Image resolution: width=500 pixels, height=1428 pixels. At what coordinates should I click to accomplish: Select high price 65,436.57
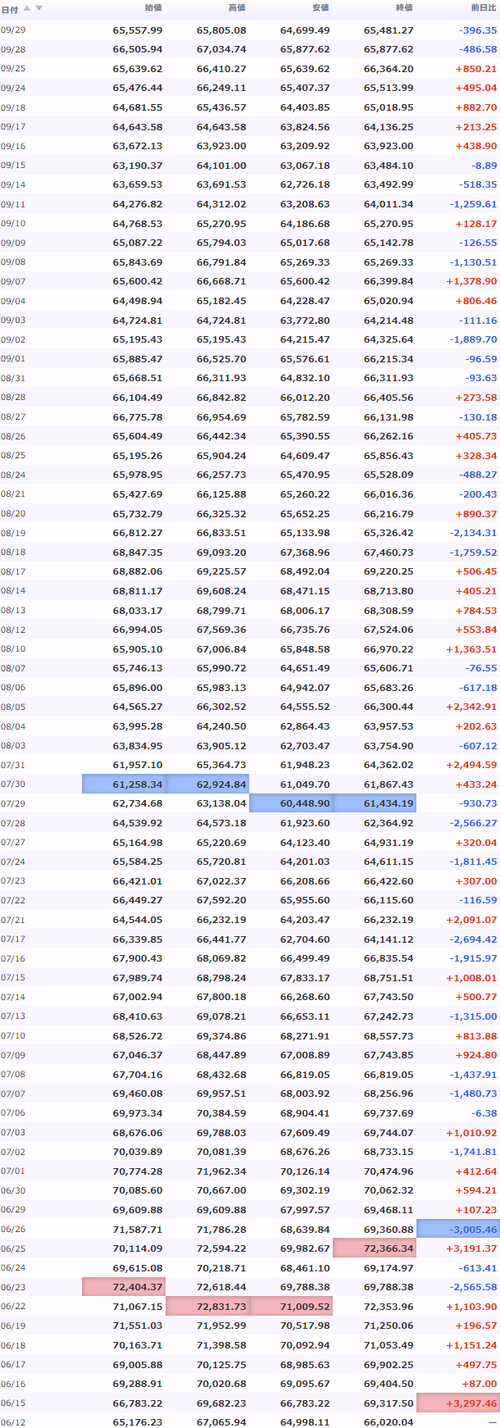(221, 107)
